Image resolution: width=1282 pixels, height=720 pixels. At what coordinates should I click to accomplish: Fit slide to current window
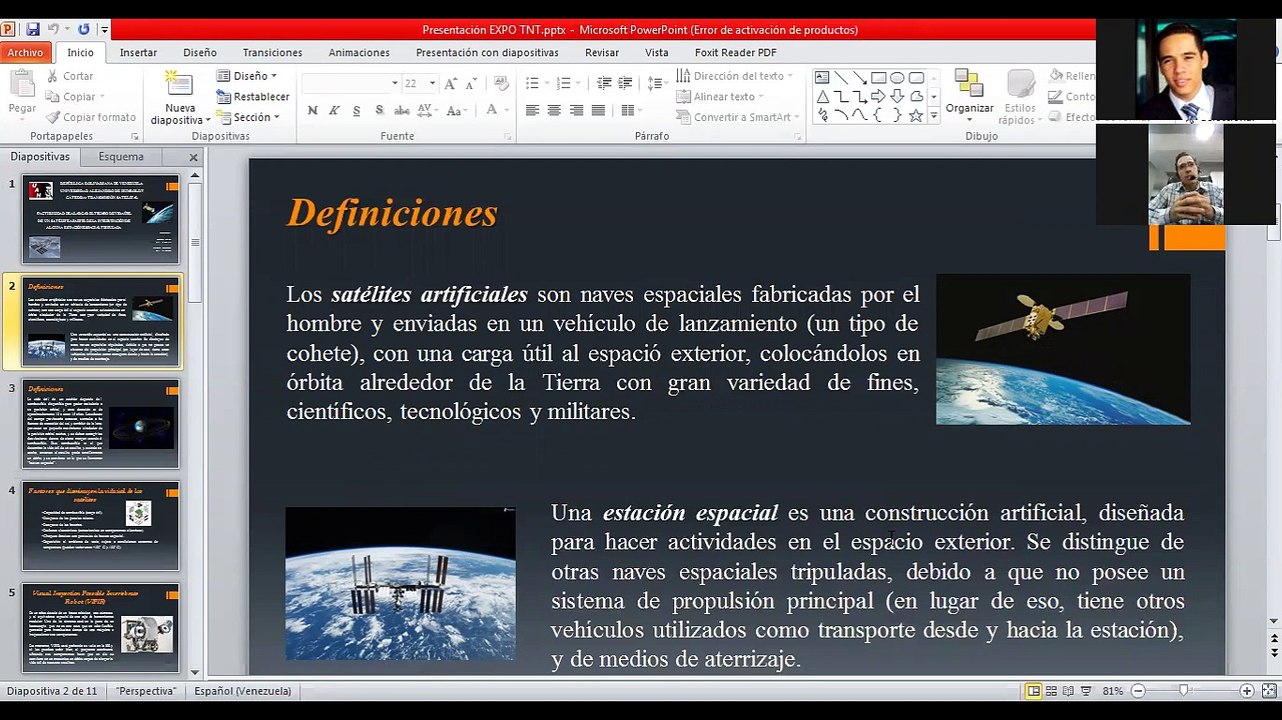1267,691
